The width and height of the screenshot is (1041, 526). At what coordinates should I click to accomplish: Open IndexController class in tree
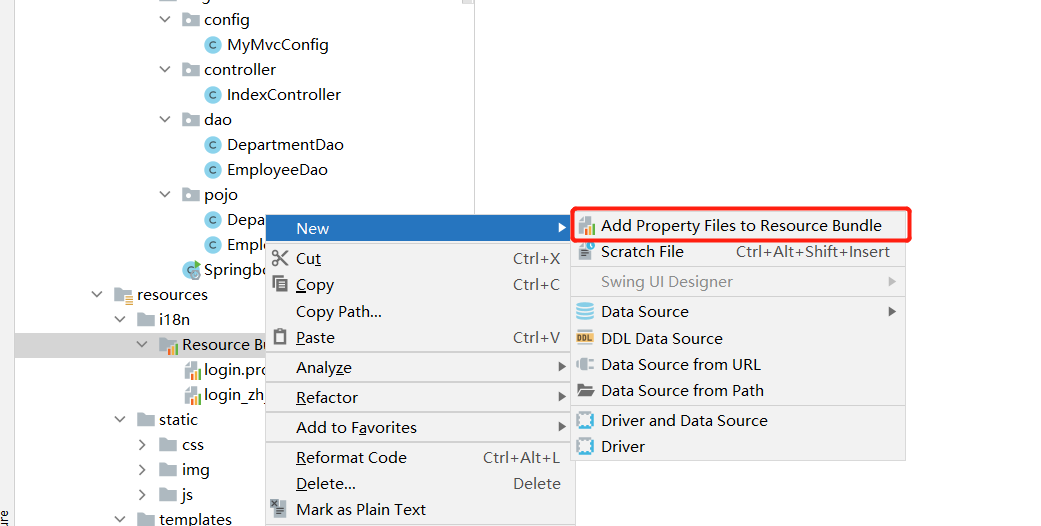pos(283,95)
